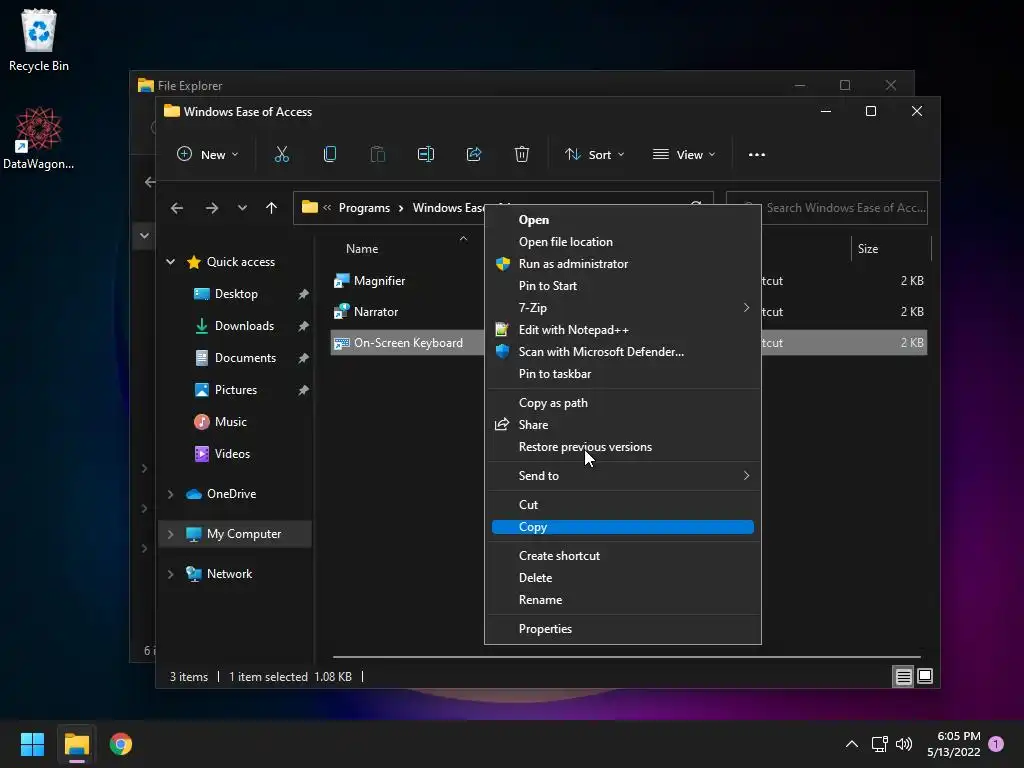This screenshot has width=1024, height=768.
Task: Choose Restore previous versions
Action: [623, 447]
